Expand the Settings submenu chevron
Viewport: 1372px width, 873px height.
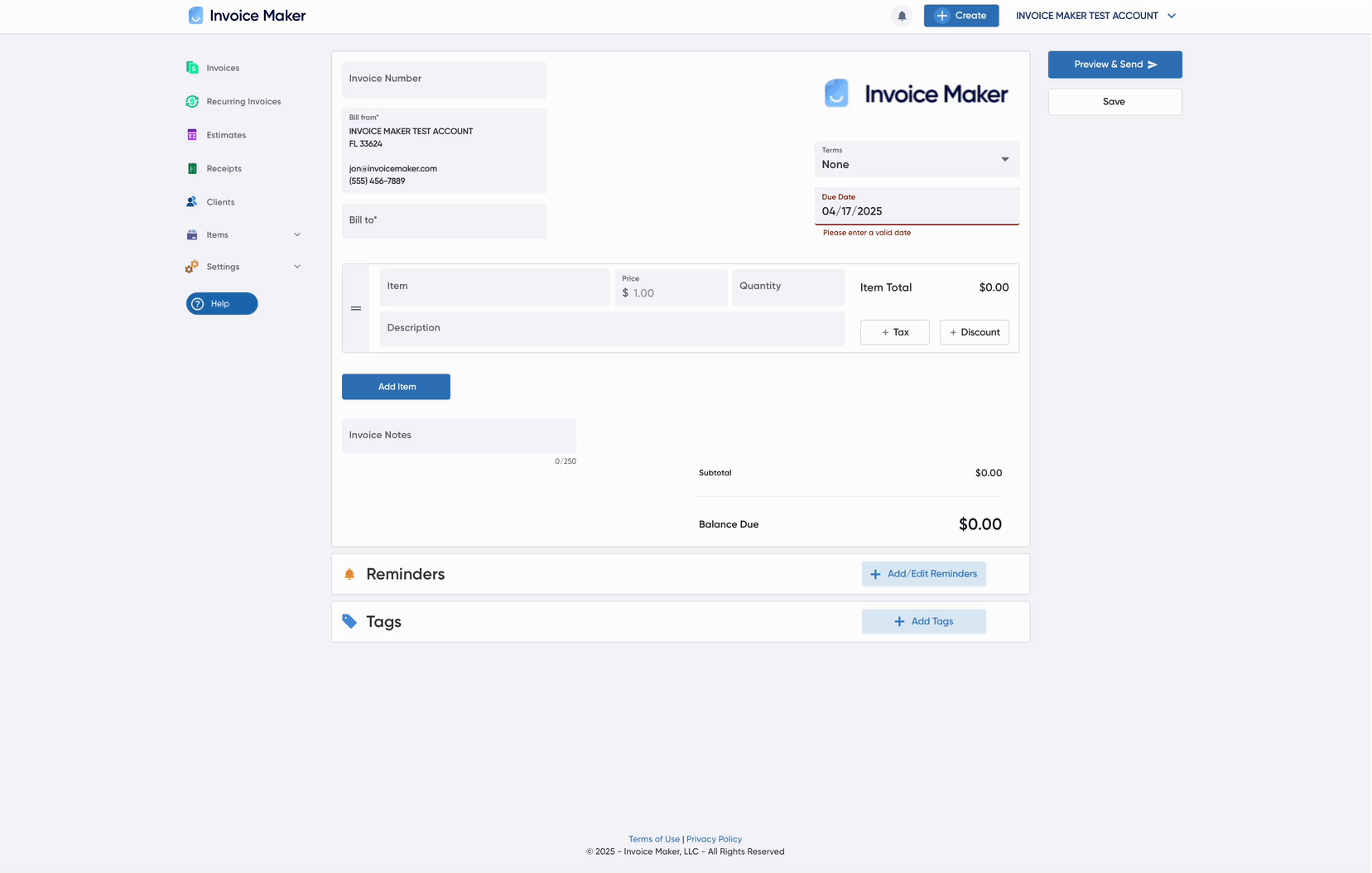(297, 267)
